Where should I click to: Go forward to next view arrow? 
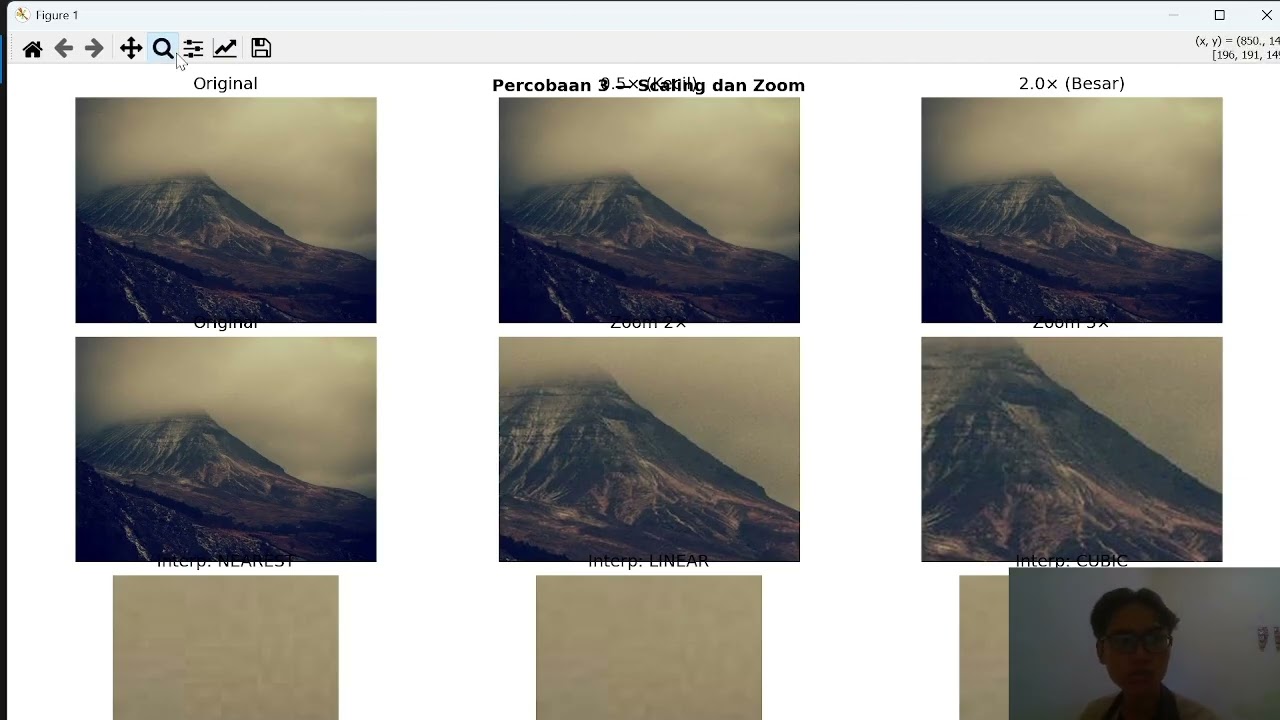(x=94, y=49)
